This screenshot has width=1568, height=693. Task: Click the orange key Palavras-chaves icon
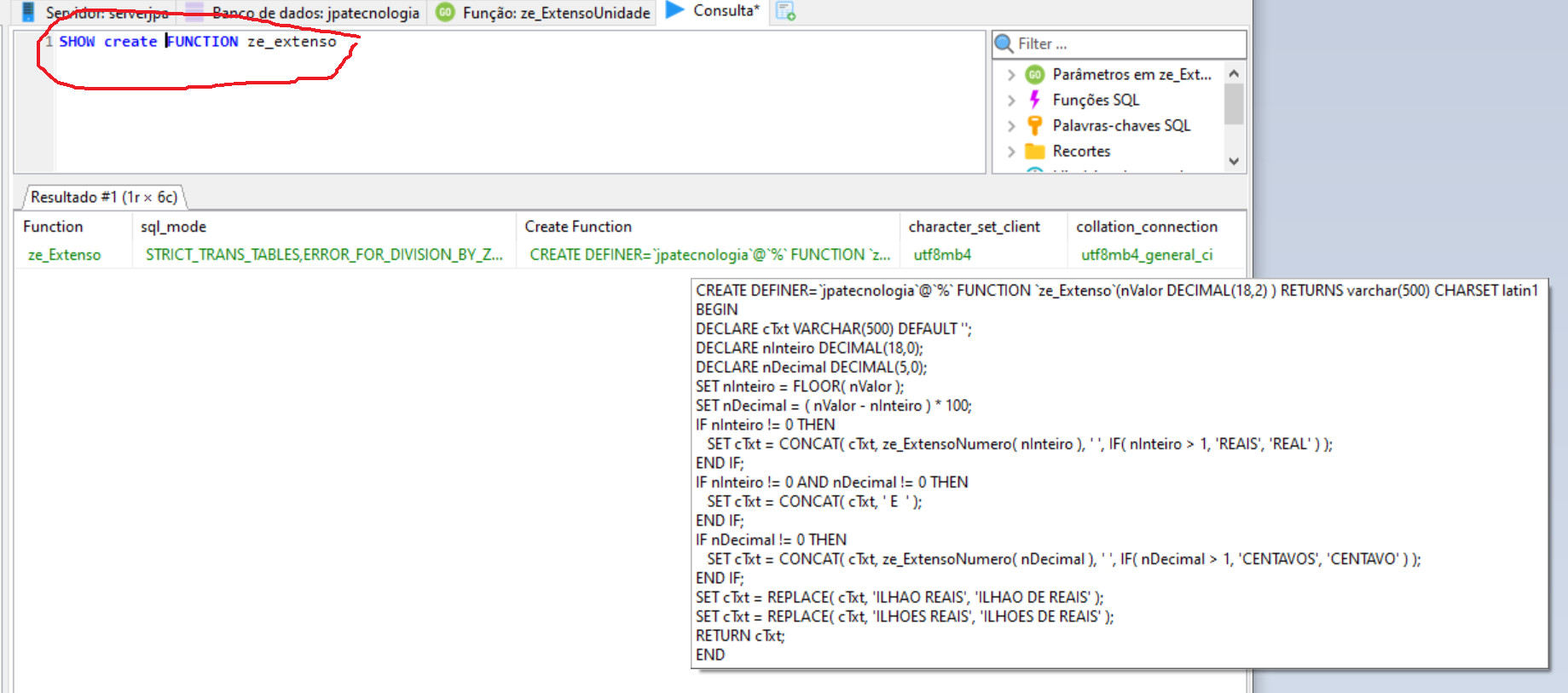pos(1034,125)
